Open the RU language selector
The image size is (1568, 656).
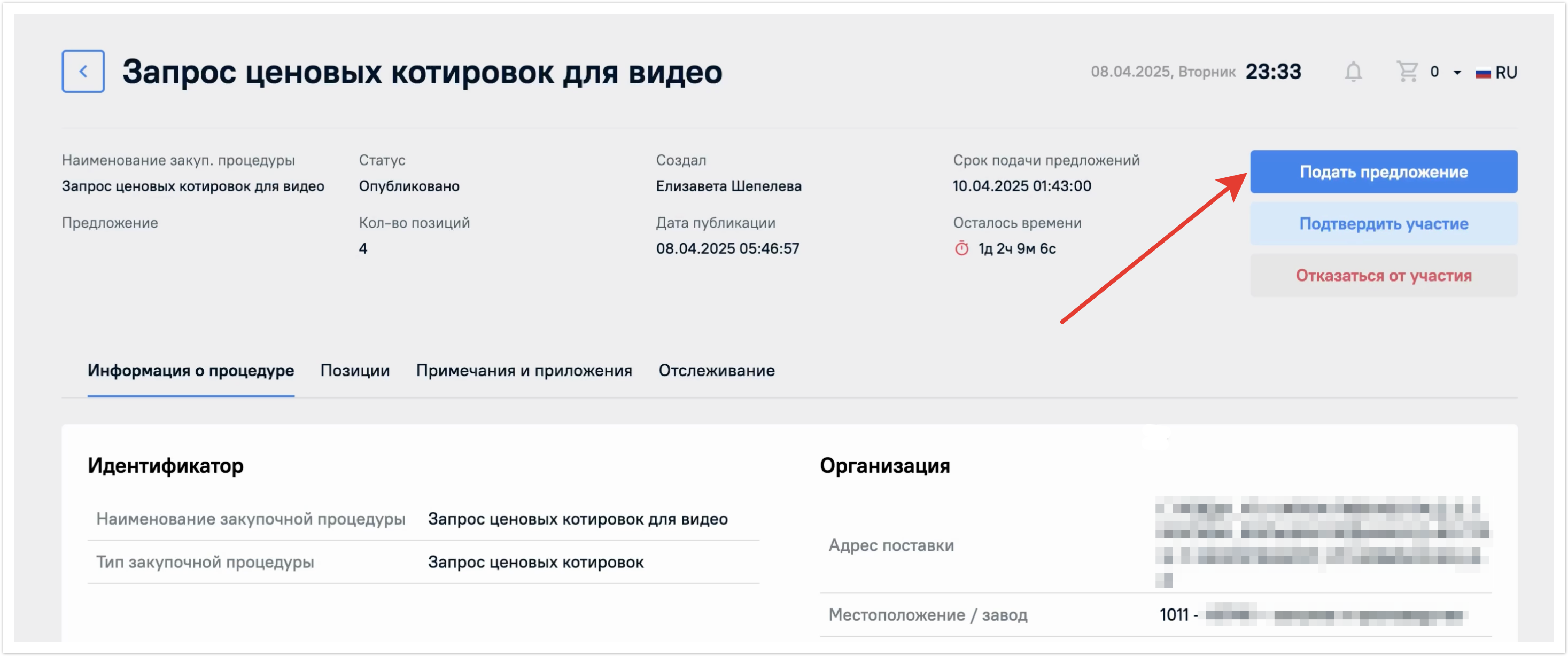1506,73
